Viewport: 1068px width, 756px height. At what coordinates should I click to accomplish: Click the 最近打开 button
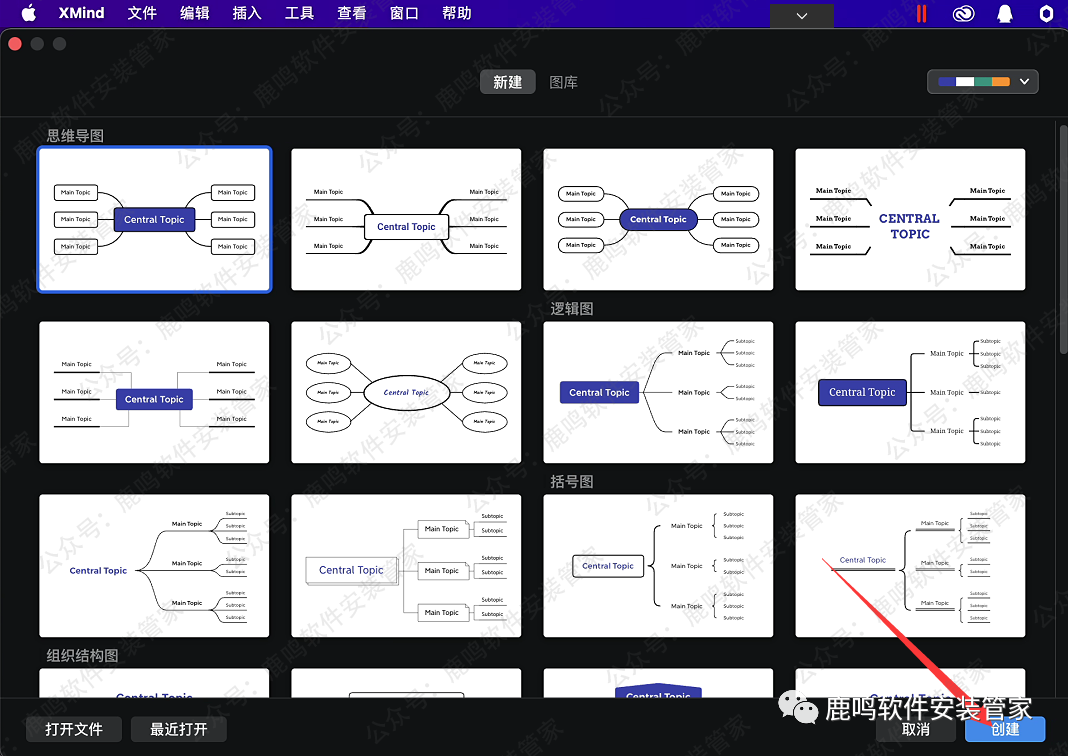(179, 729)
